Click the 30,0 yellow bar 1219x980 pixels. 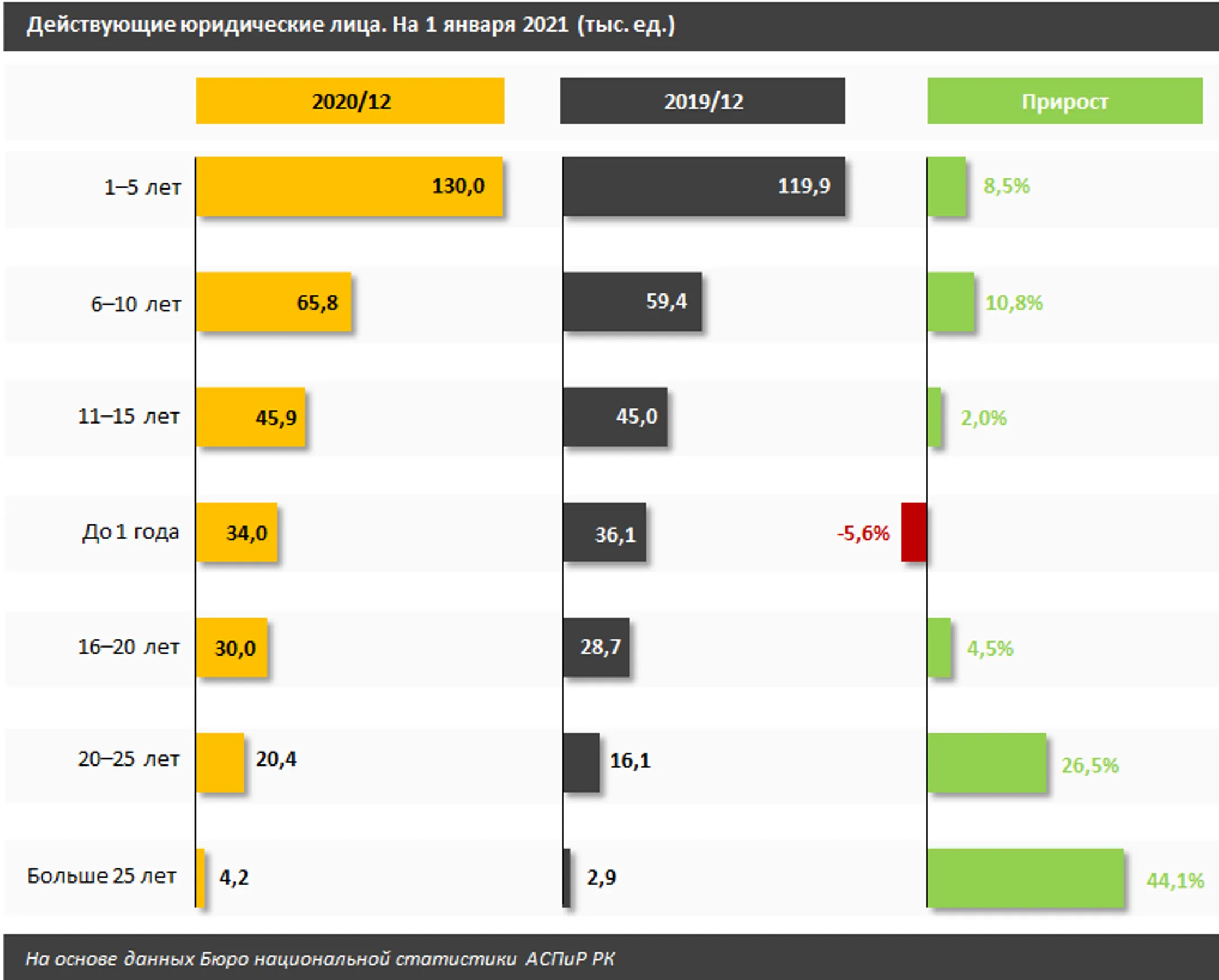tap(232, 647)
